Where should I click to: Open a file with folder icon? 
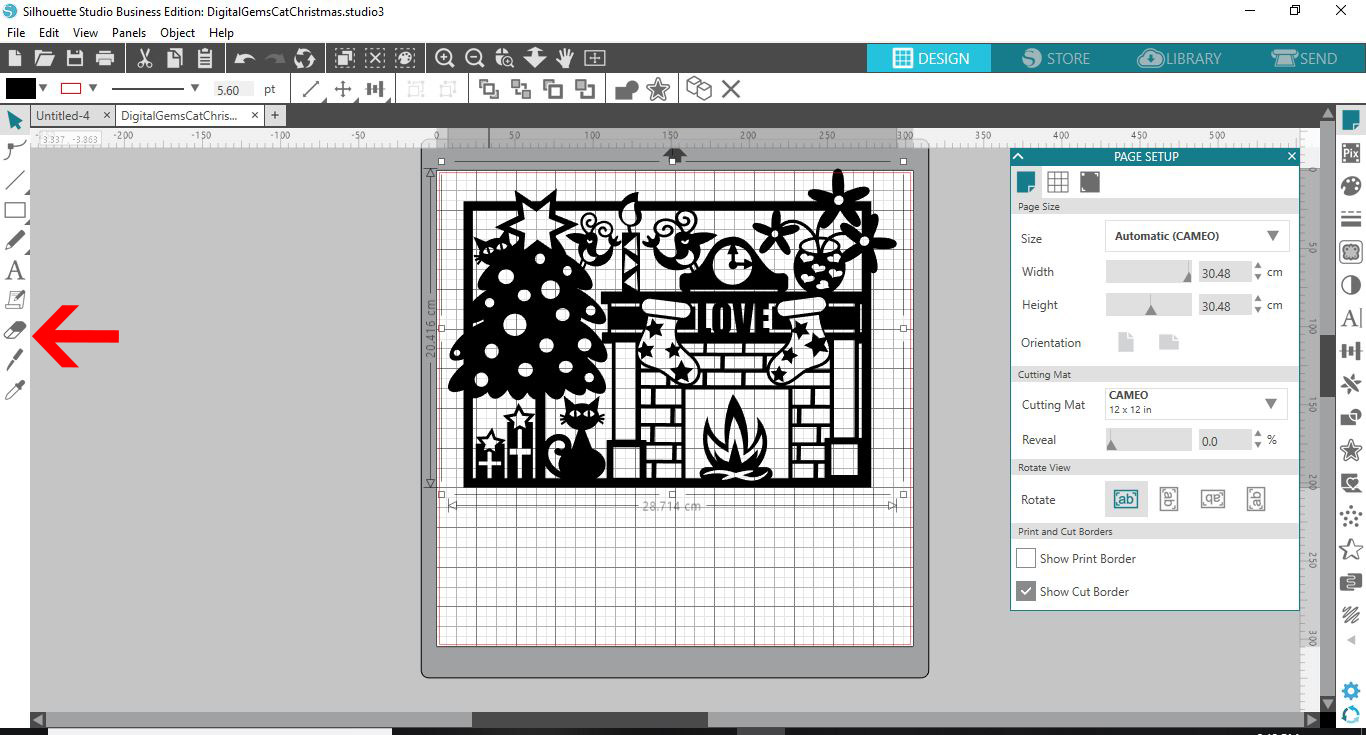coord(44,58)
